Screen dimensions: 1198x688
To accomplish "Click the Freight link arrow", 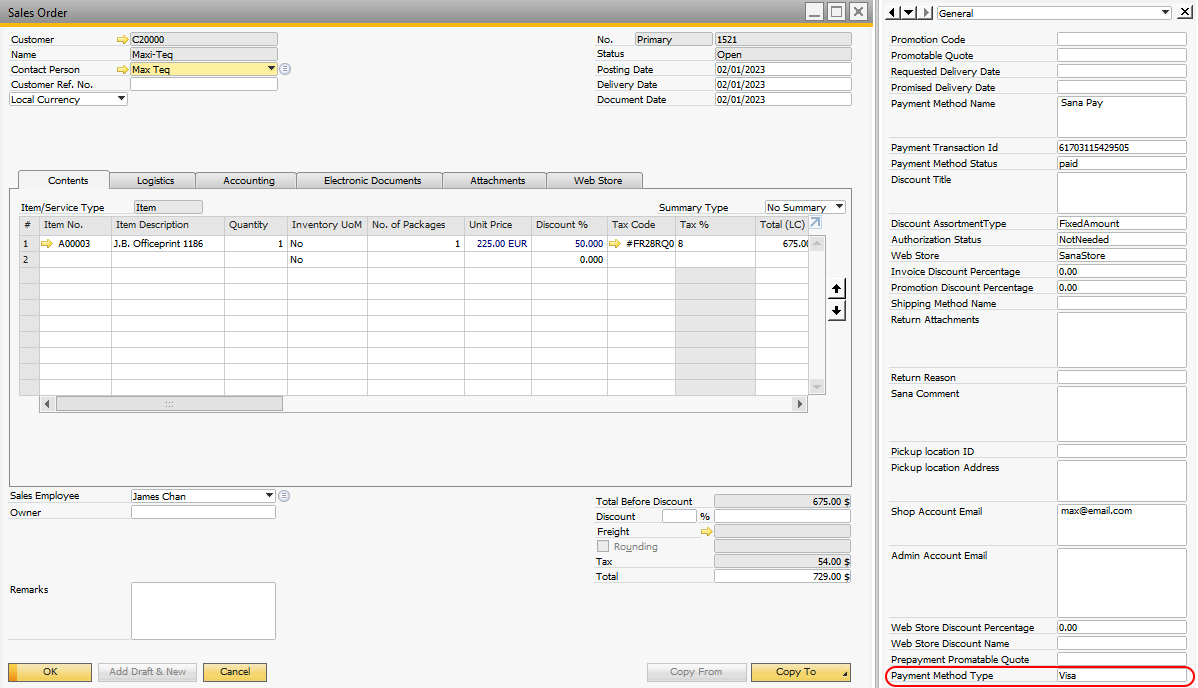I will tap(706, 532).
